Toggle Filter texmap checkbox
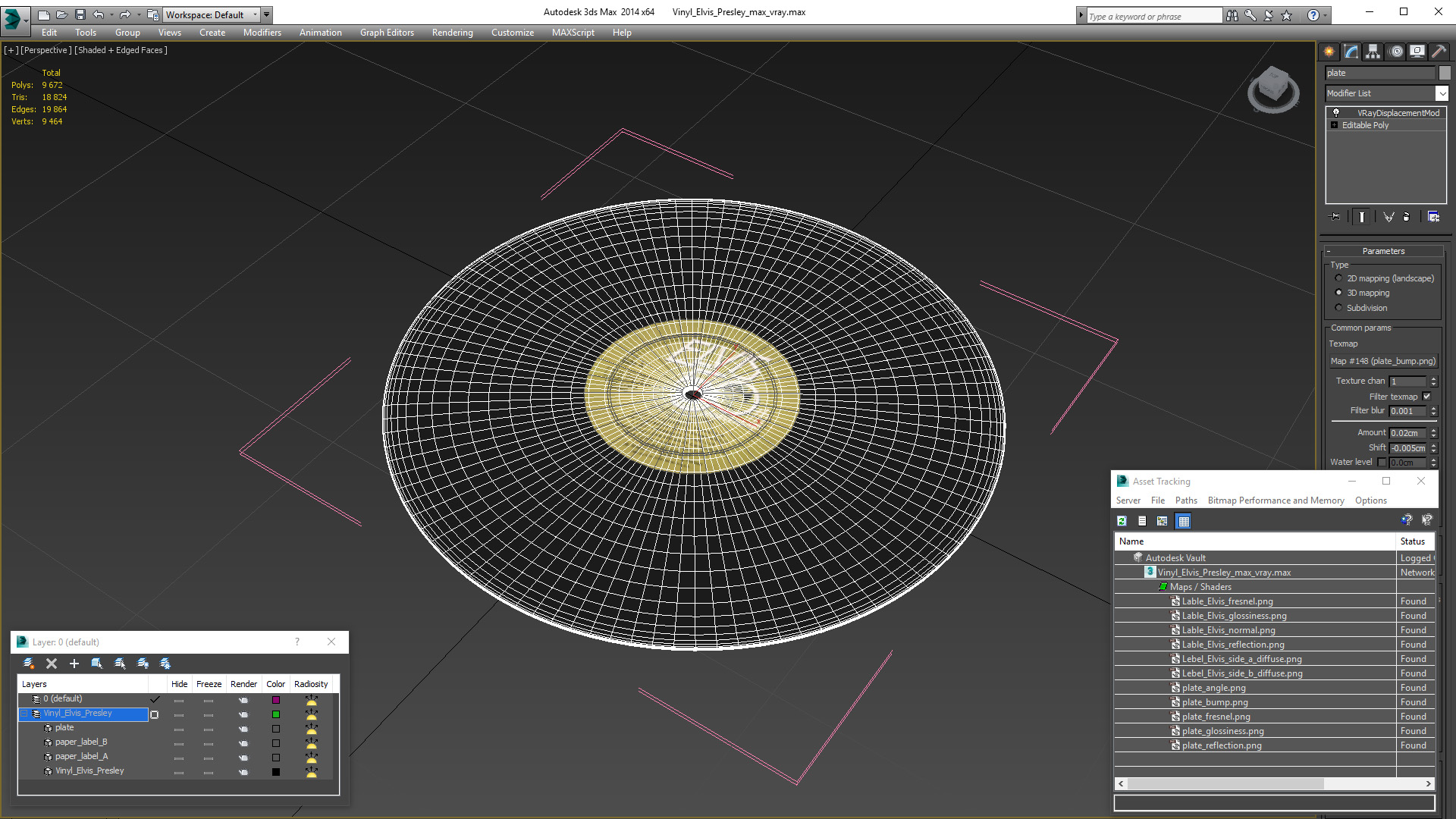Viewport: 1456px width, 819px height. tap(1426, 397)
